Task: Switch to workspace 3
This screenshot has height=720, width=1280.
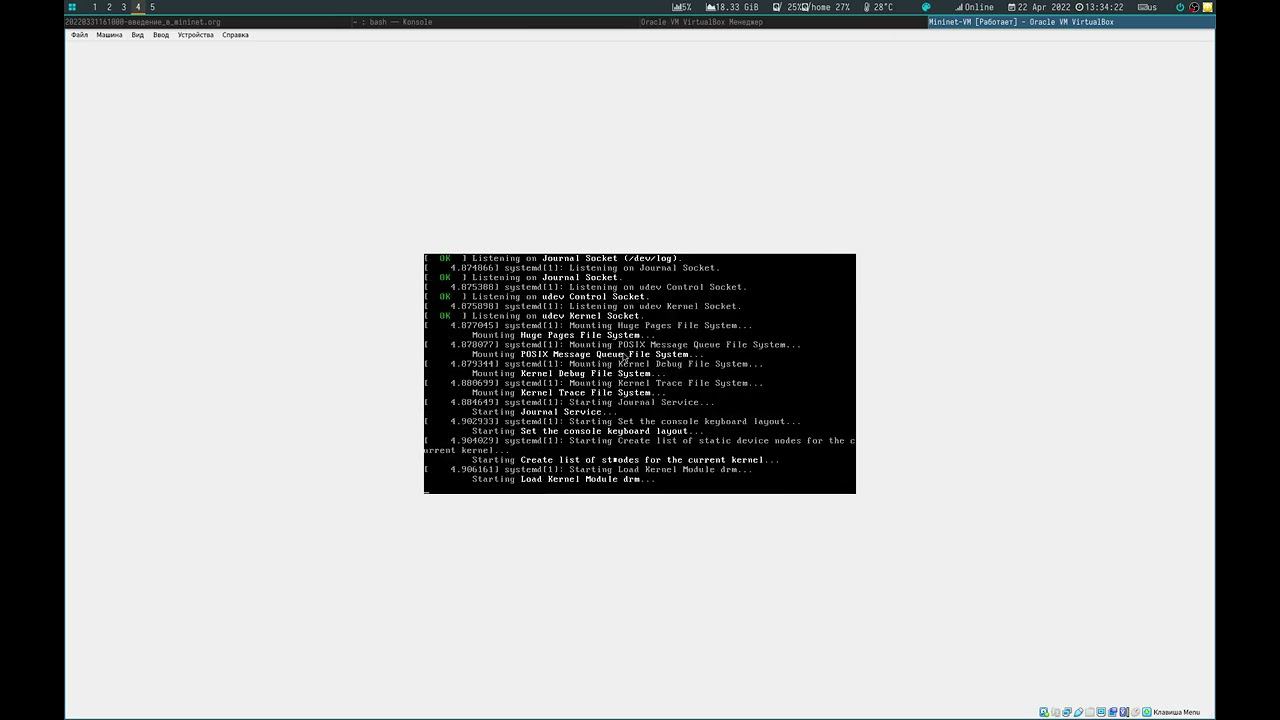Action: pos(124,7)
